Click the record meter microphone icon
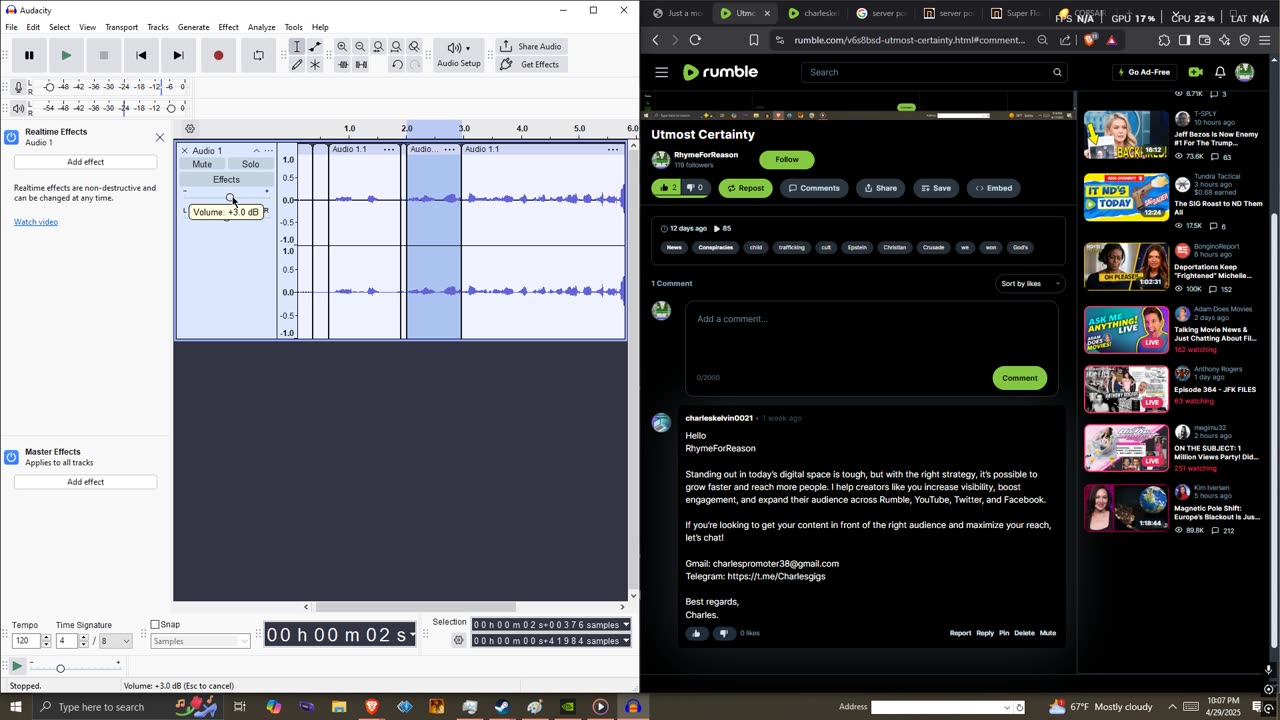 point(18,87)
